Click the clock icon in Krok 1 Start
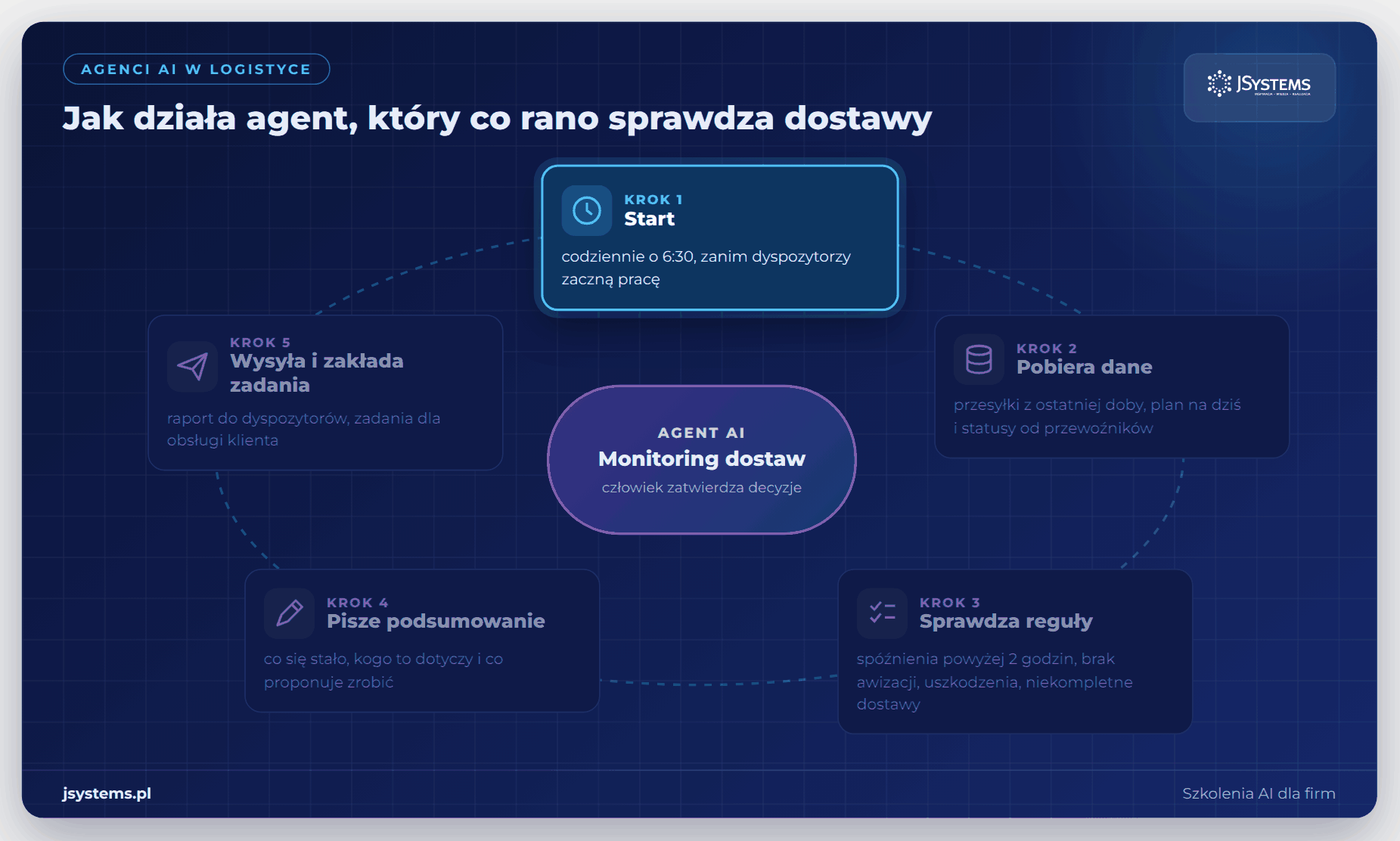This screenshot has height=841, width=1400. 586,210
